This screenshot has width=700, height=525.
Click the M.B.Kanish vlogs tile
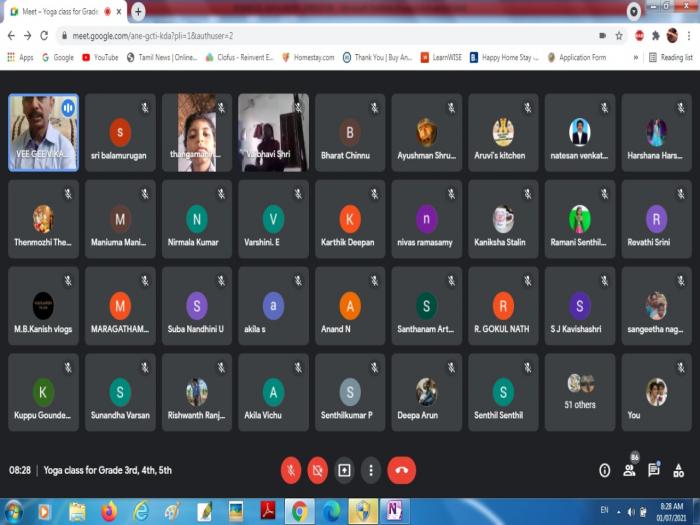tap(43, 306)
